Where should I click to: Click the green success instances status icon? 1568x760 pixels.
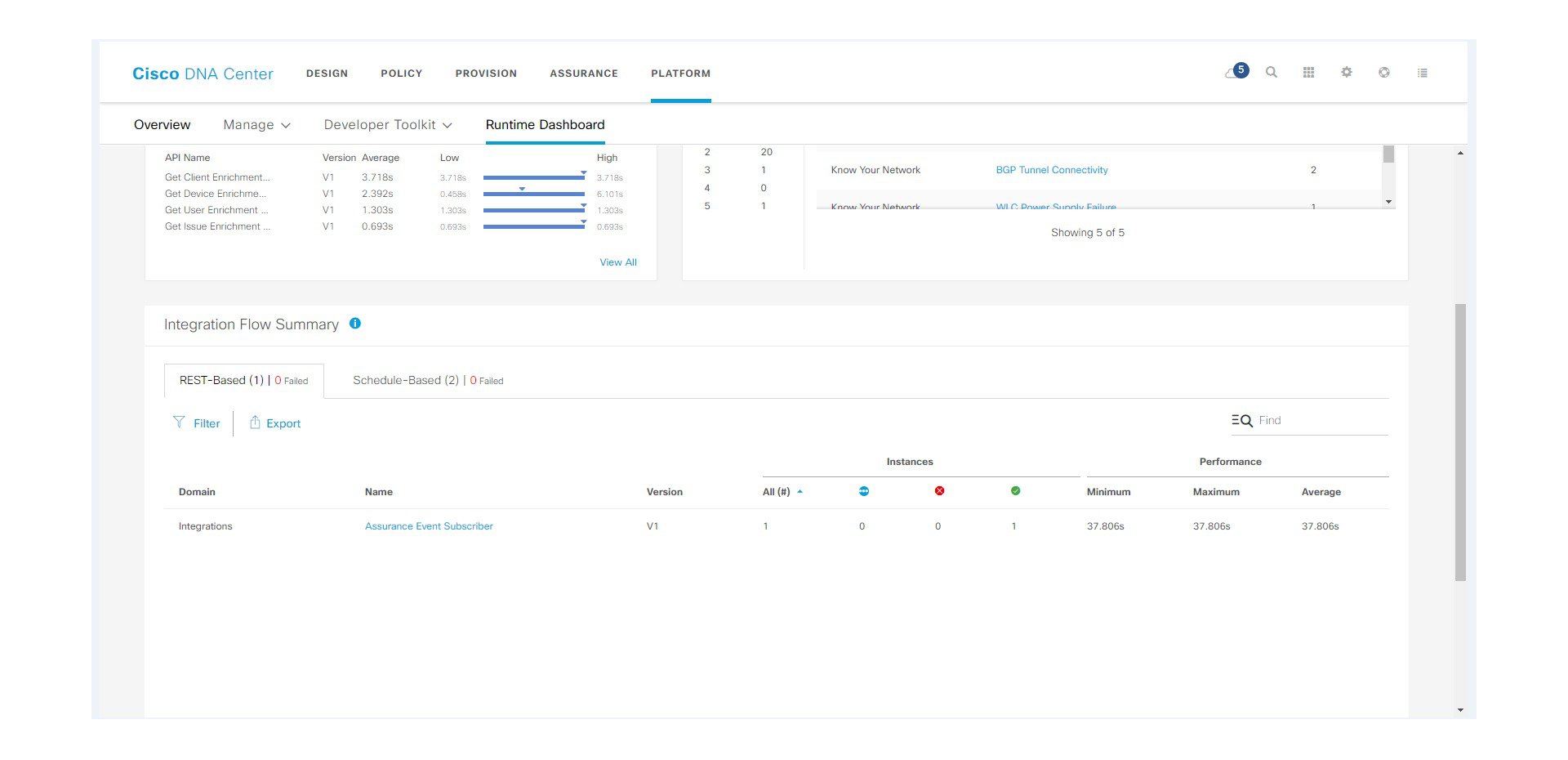point(1015,491)
